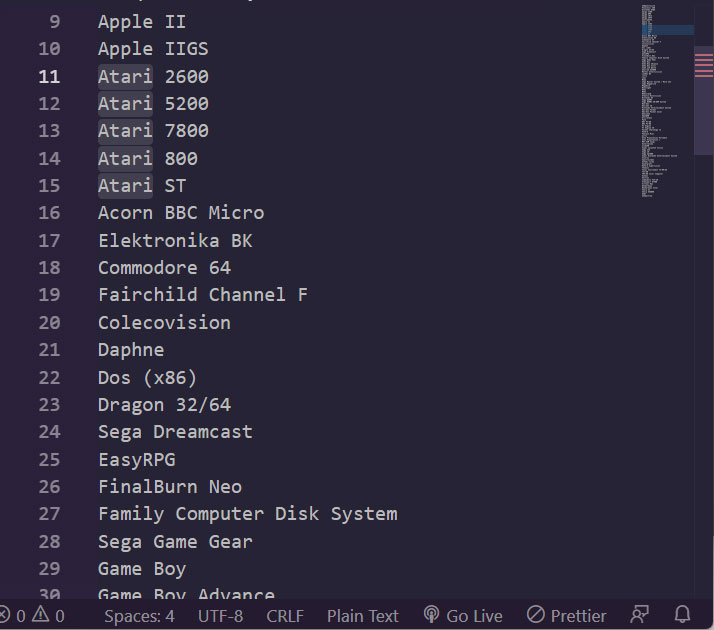
Task: Open the Spaces: 4 indentation setting
Action: pos(139,616)
